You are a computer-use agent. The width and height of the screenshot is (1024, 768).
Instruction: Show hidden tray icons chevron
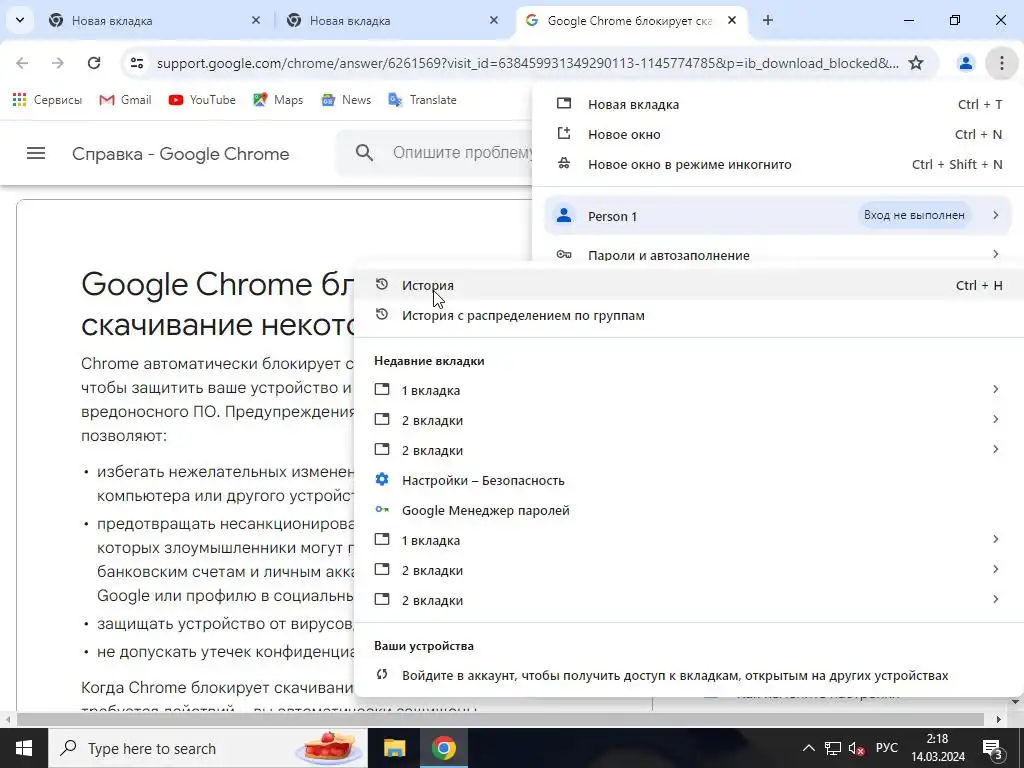coord(808,748)
